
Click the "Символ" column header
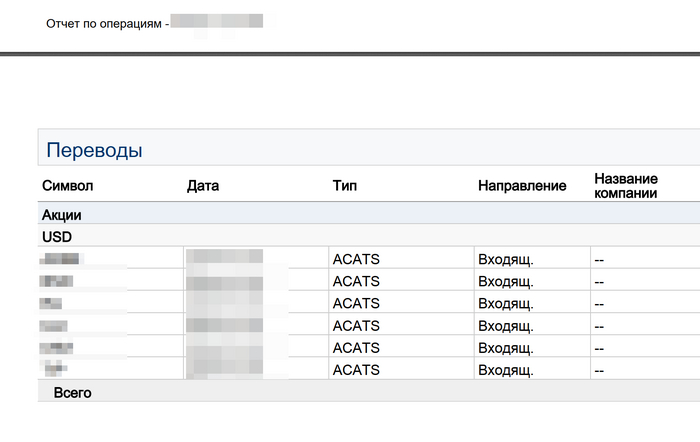tap(67, 186)
